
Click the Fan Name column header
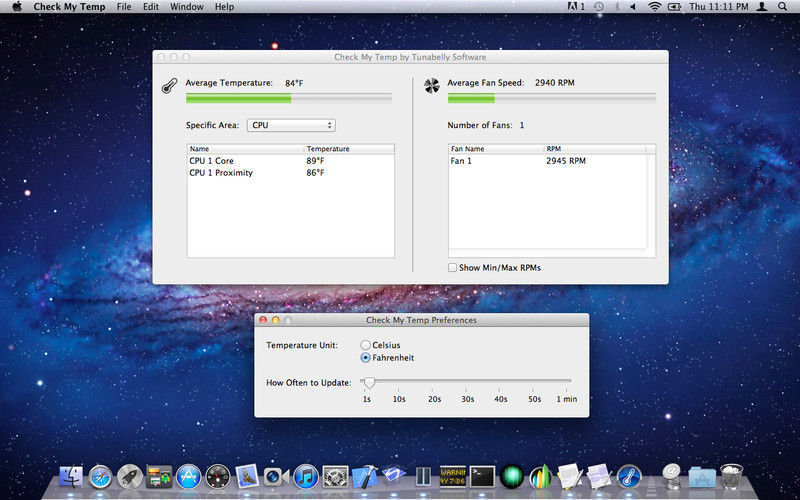[496, 149]
